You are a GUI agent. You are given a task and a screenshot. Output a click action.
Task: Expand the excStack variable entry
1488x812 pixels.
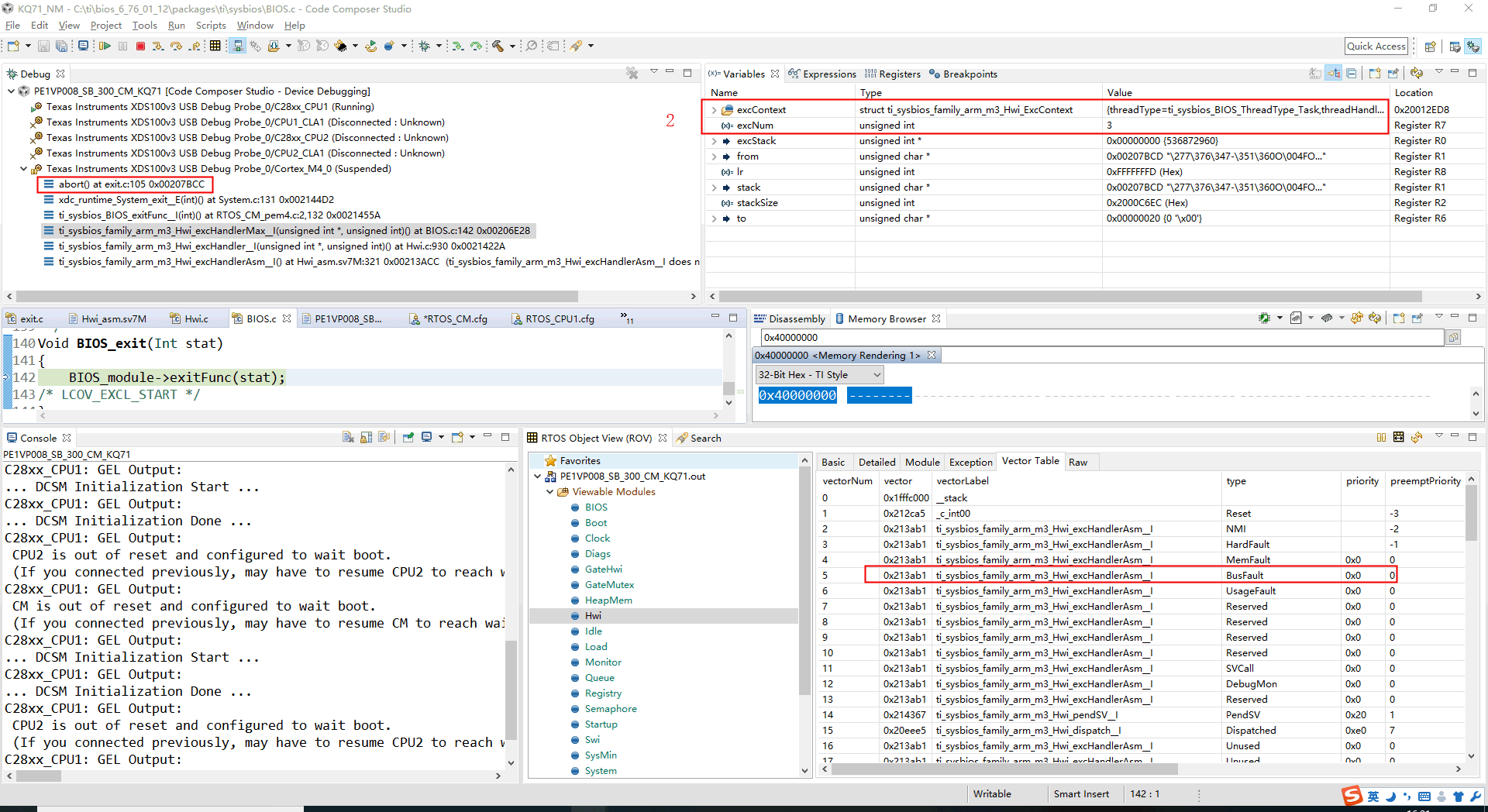click(x=714, y=140)
